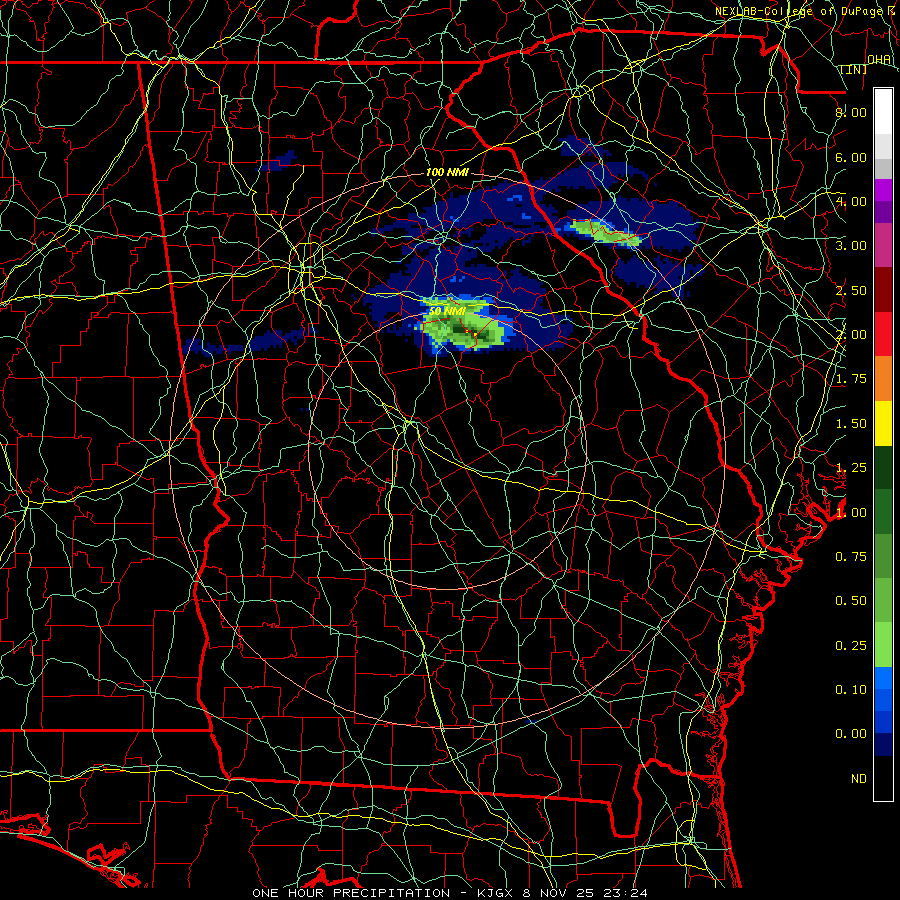Image resolution: width=900 pixels, height=900 pixels.
Task: Select the dark red 2.50 legend swatch
Action: (883, 290)
